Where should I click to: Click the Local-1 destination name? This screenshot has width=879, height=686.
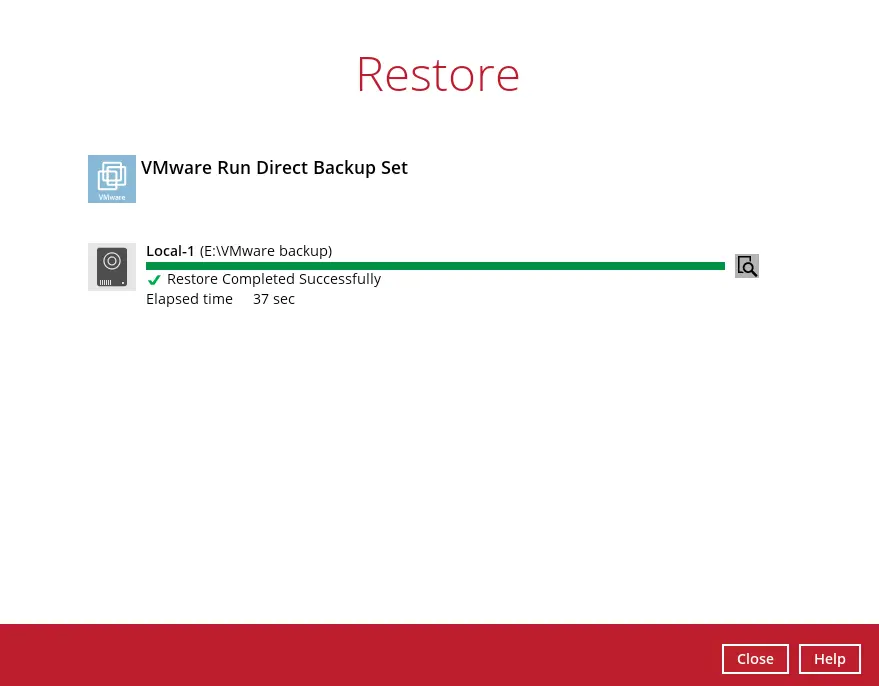click(170, 251)
